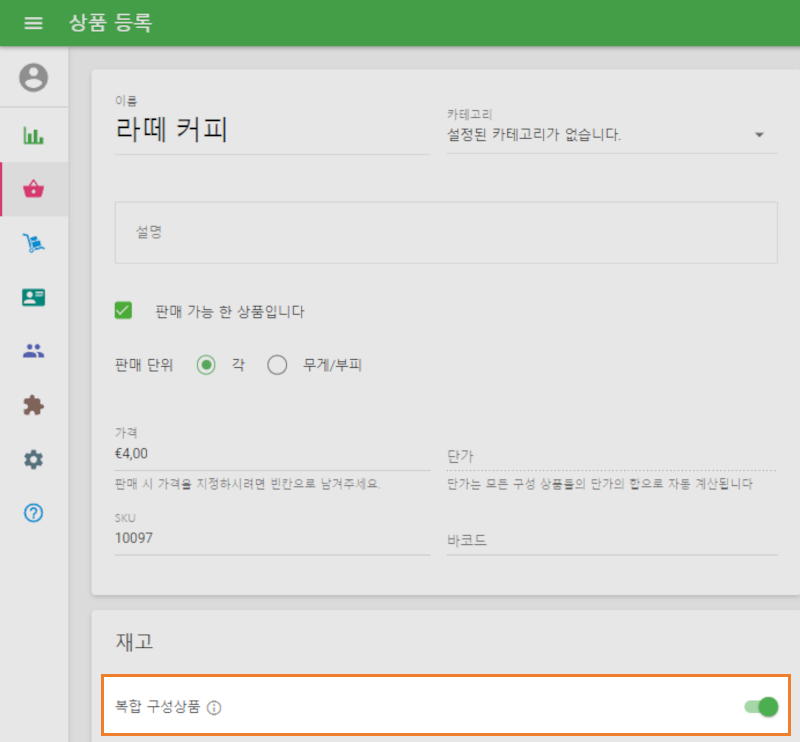Open the hamburger navigation menu
800x742 pixels.
point(33,22)
